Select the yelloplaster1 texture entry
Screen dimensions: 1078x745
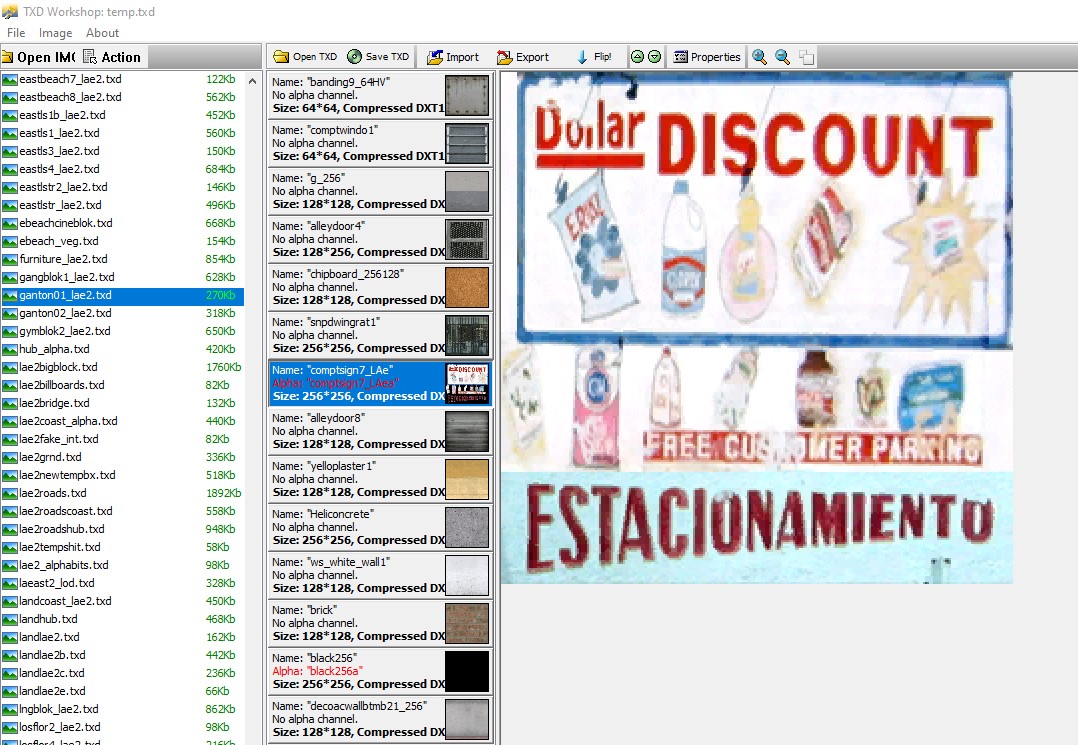coord(380,479)
